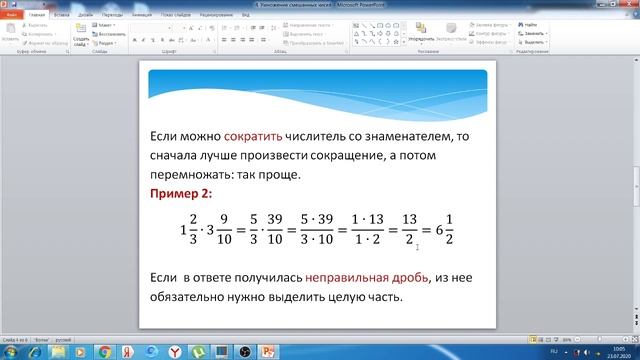640x360 pixels.
Task: Open the Показ слайдов ribbon tab
Action: [176, 15]
